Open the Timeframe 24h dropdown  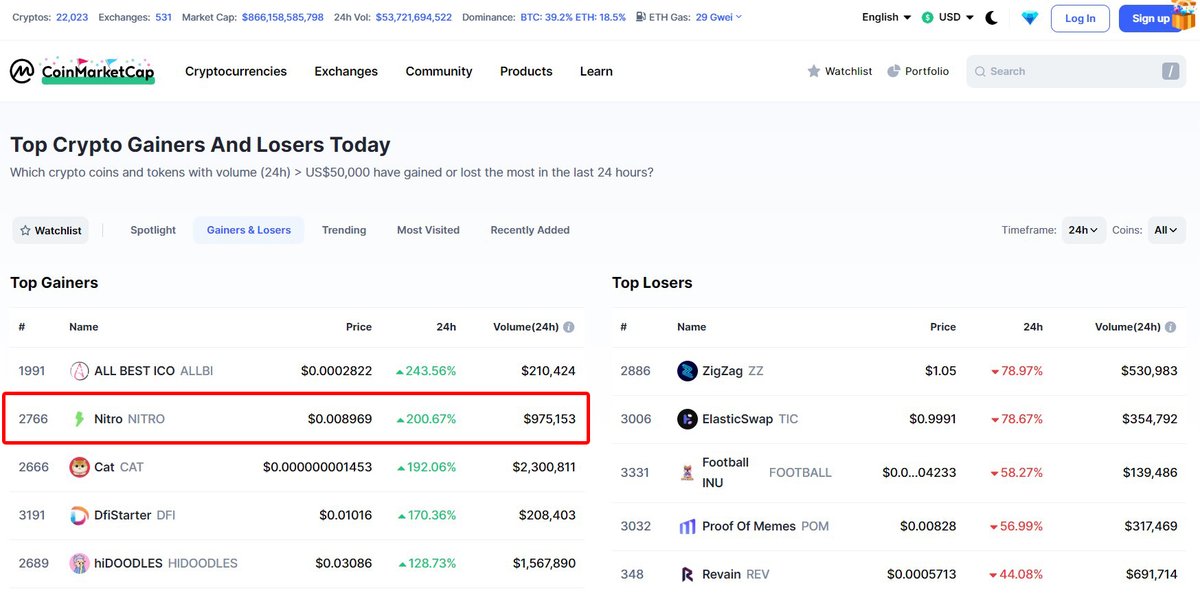(1084, 230)
